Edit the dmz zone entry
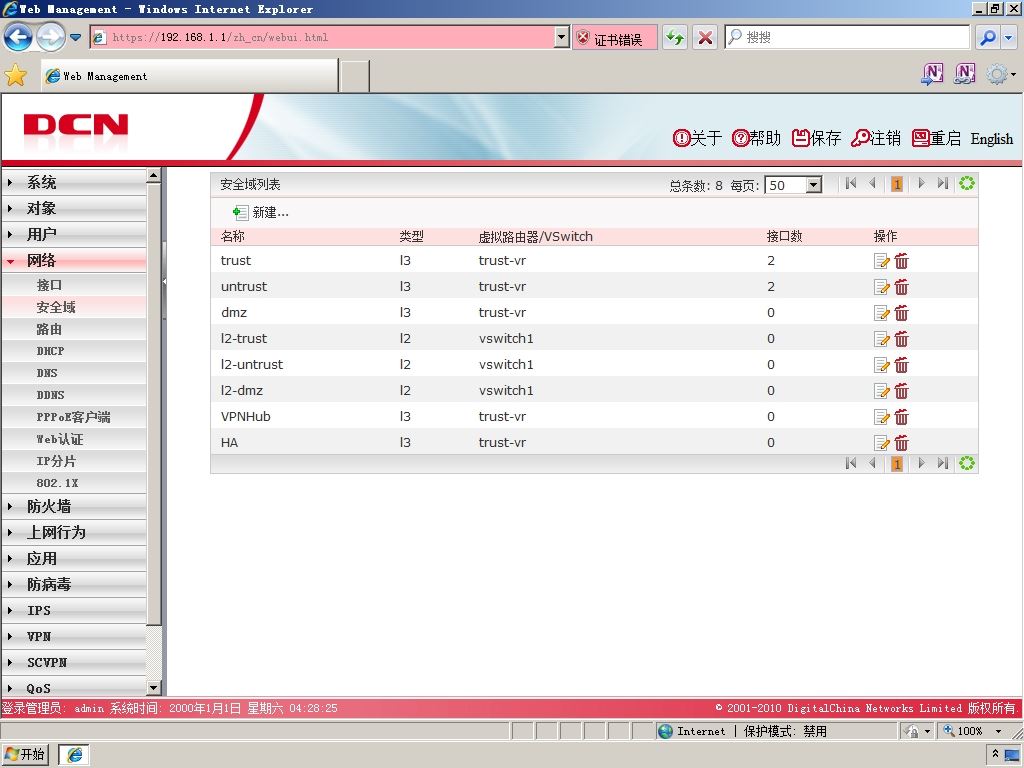The width and height of the screenshot is (1024, 768). tap(881, 313)
